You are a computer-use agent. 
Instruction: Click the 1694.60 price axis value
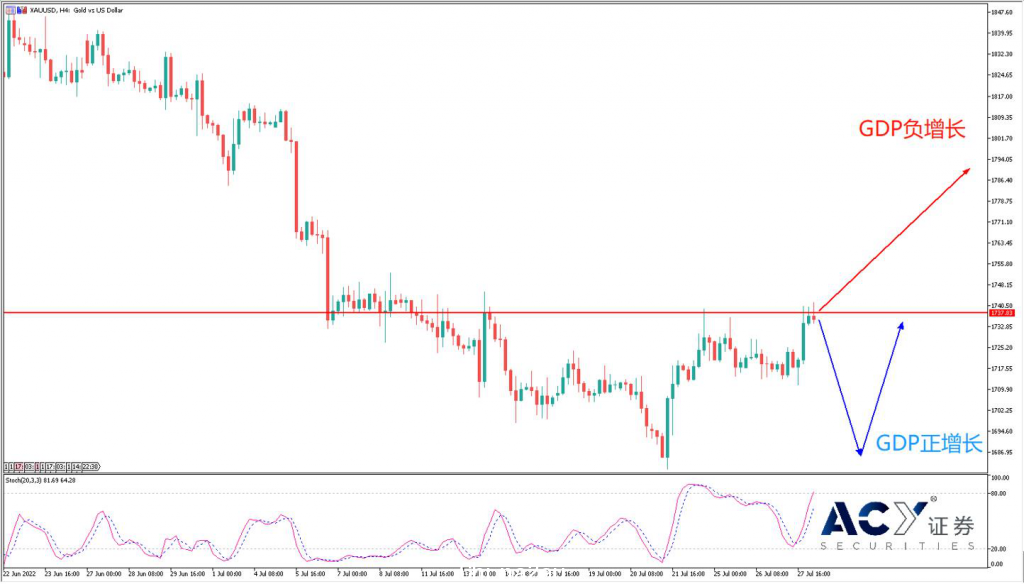(x=1002, y=431)
